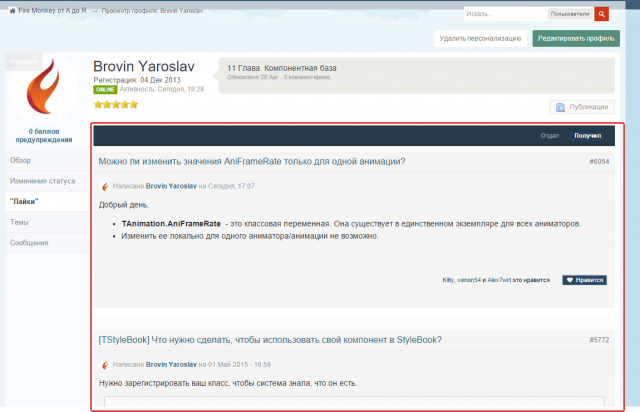640x412 pixels.
Task: Open topic about AniFrameRate animation
Action: point(252,162)
